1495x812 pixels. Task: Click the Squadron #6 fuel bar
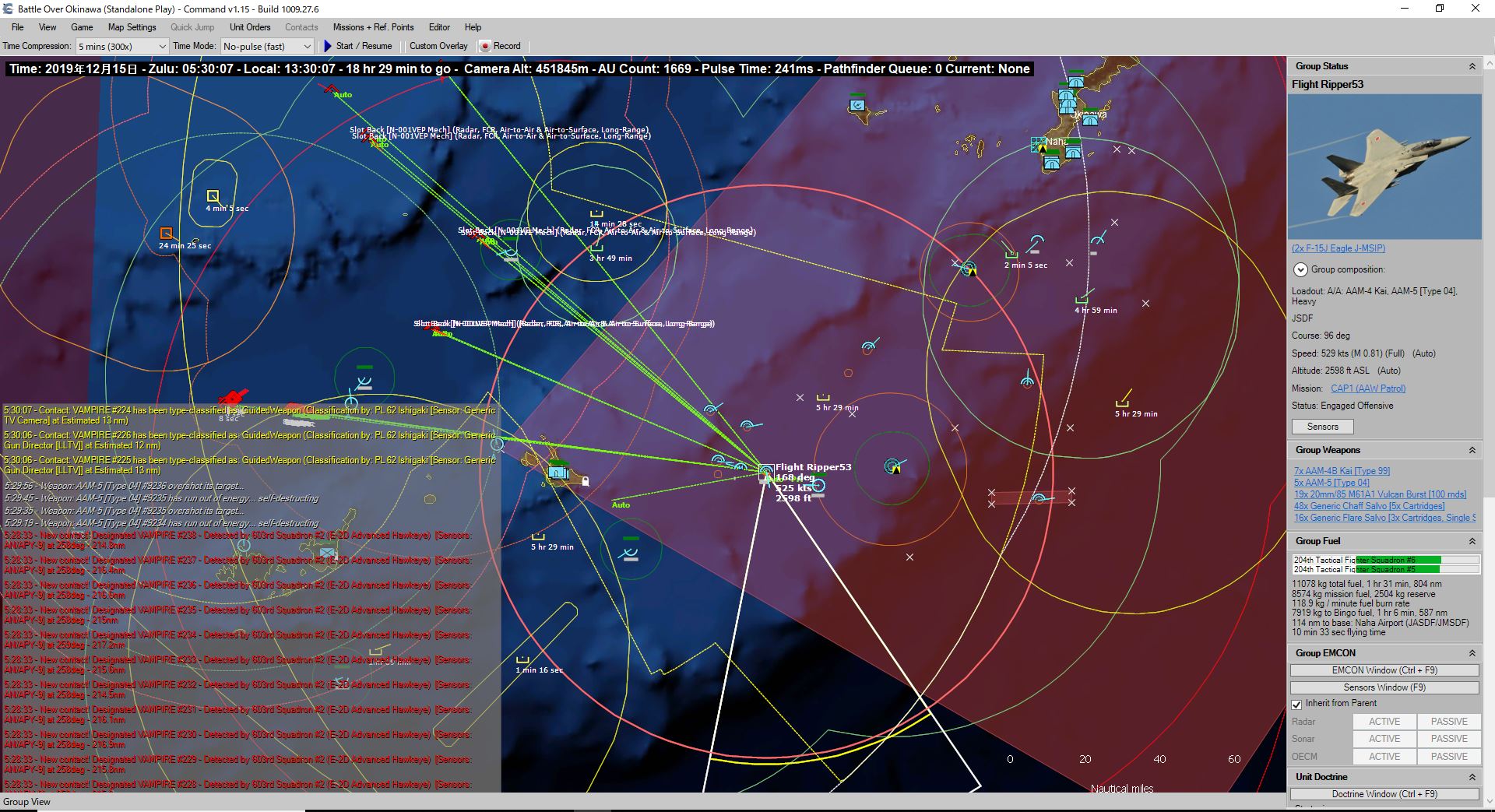point(1386,560)
